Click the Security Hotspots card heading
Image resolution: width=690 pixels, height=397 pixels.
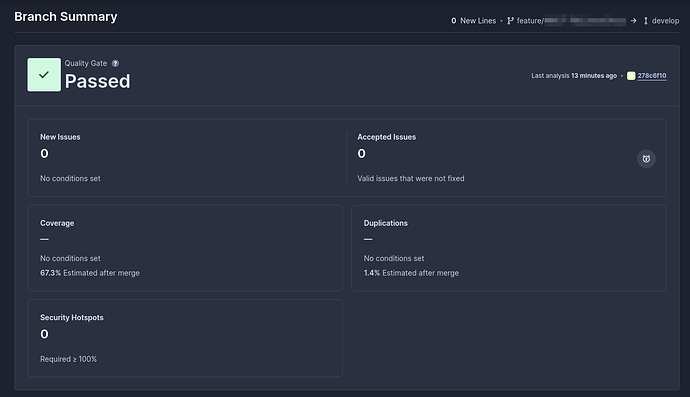pos(72,317)
